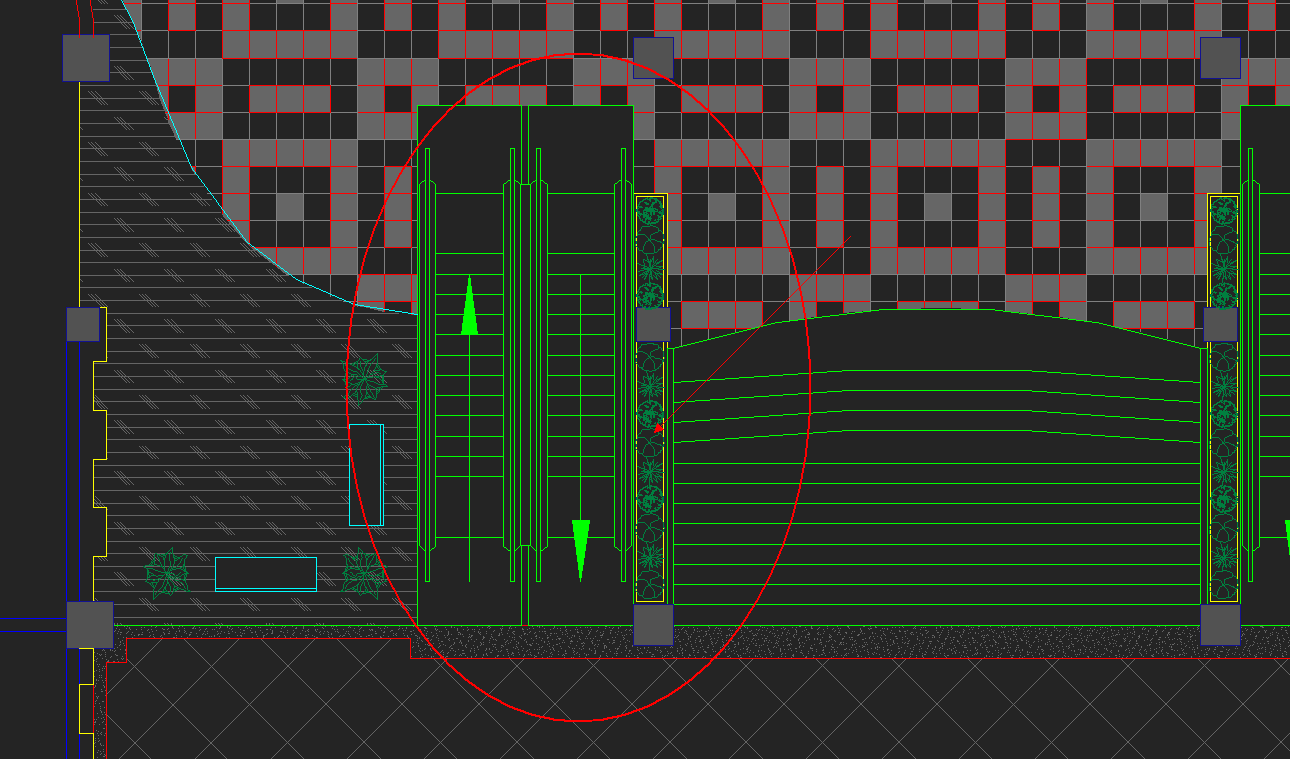The image size is (1290, 759).
Task: Select the fully visible green downward escalator arrow
Action: (581, 550)
